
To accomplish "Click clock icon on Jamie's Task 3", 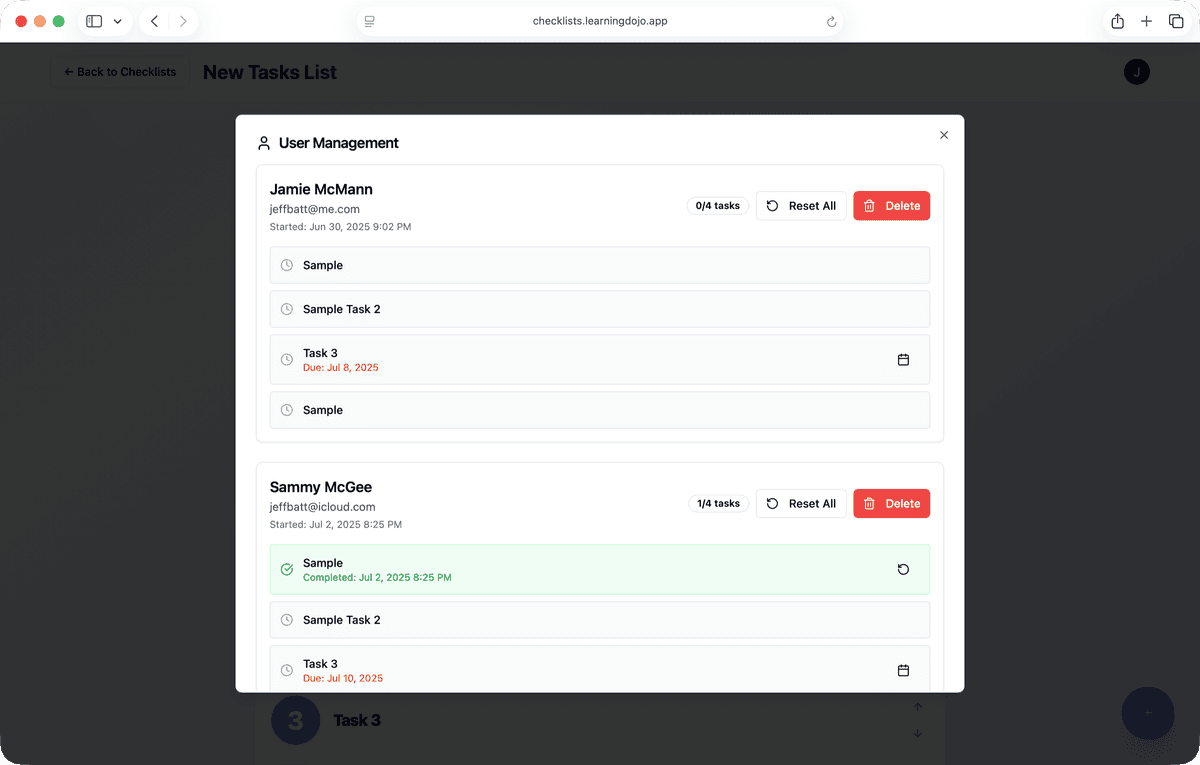I will [287, 360].
